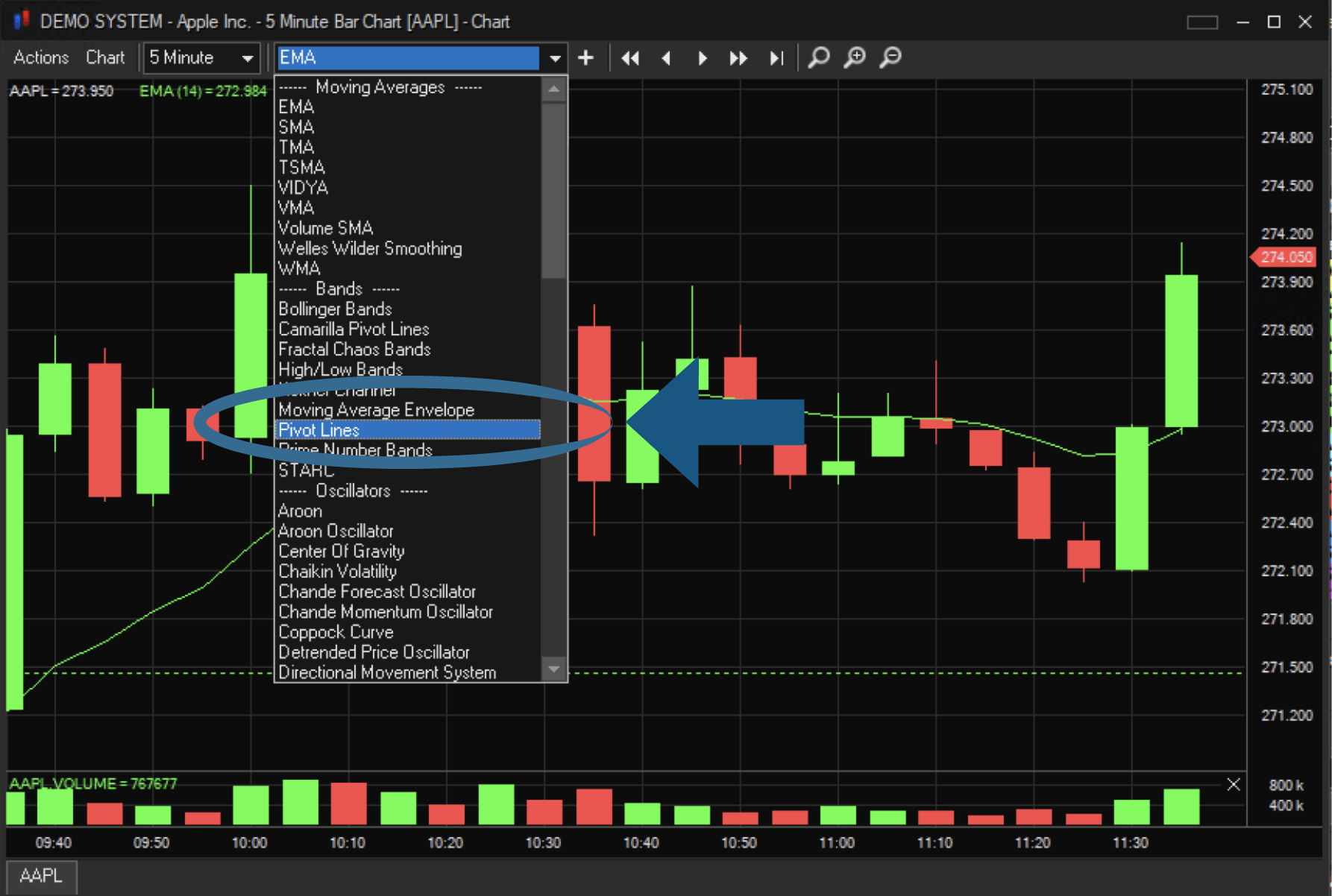Pick Aroon Oscillator from the list
Viewport: 1332px width, 896px height.
coord(336,531)
